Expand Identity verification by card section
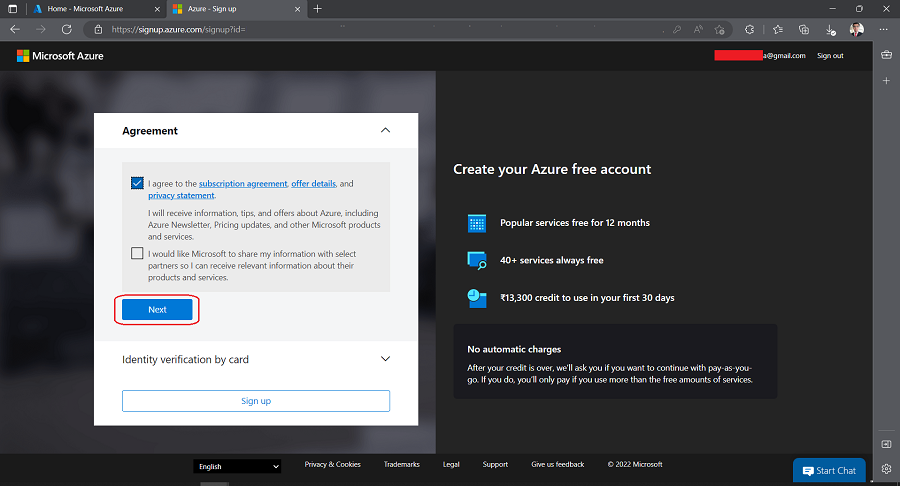The width and height of the screenshot is (900, 486). [x=386, y=359]
